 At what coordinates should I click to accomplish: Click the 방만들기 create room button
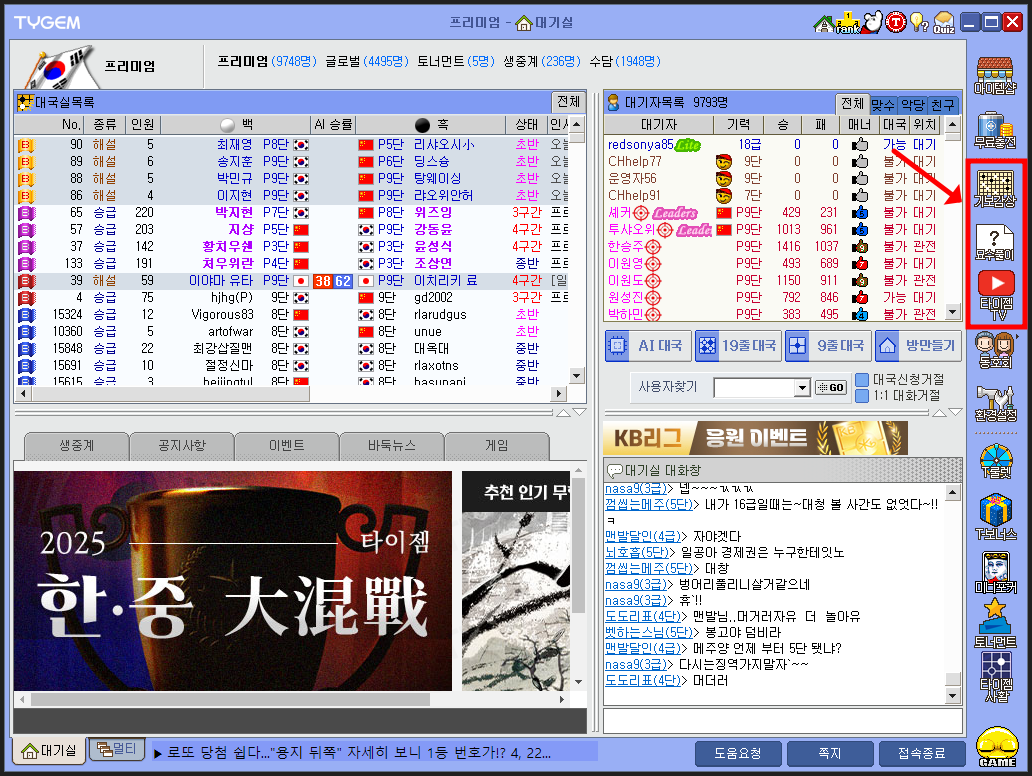(918, 346)
